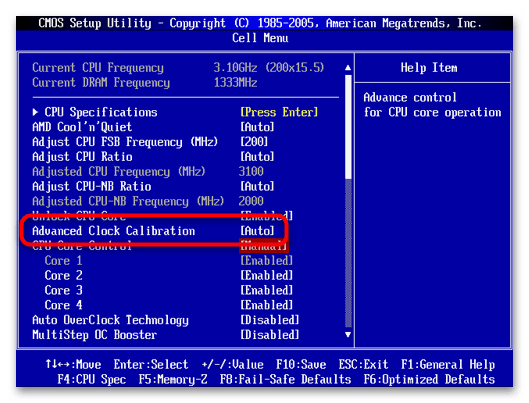Image resolution: width=529 pixels, height=403 pixels.
Task: Change the Advanced Clock Calibration [Auto] value
Action: [257, 231]
